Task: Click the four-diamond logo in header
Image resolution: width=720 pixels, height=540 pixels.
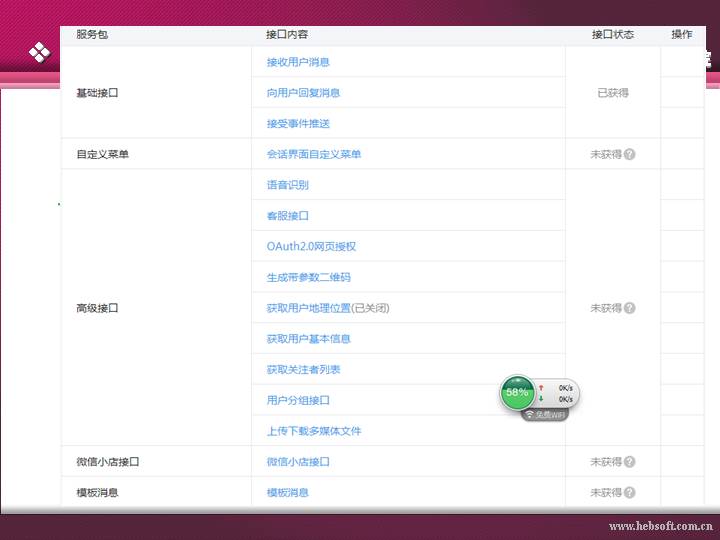Action: tap(39, 52)
